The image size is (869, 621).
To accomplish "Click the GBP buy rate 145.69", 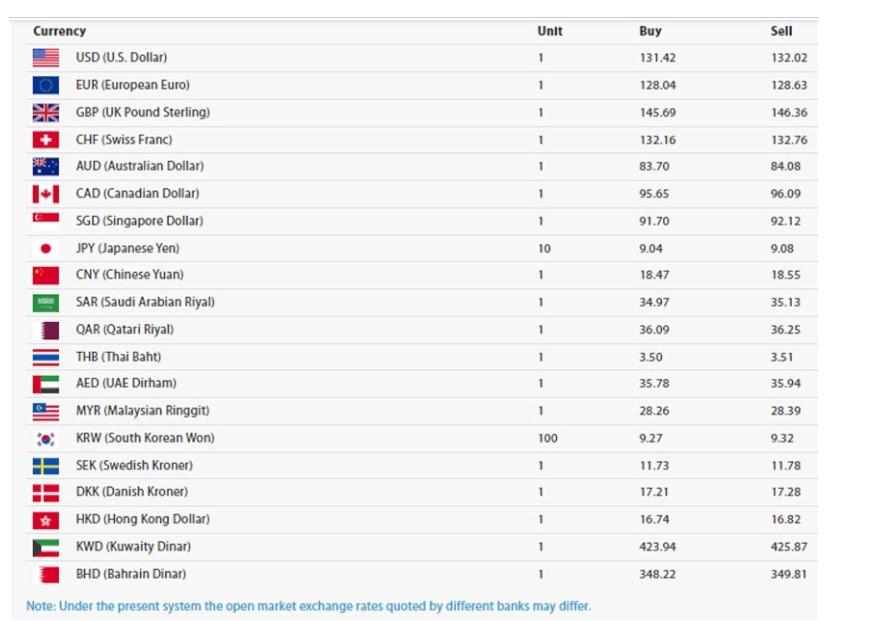I will (657, 112).
